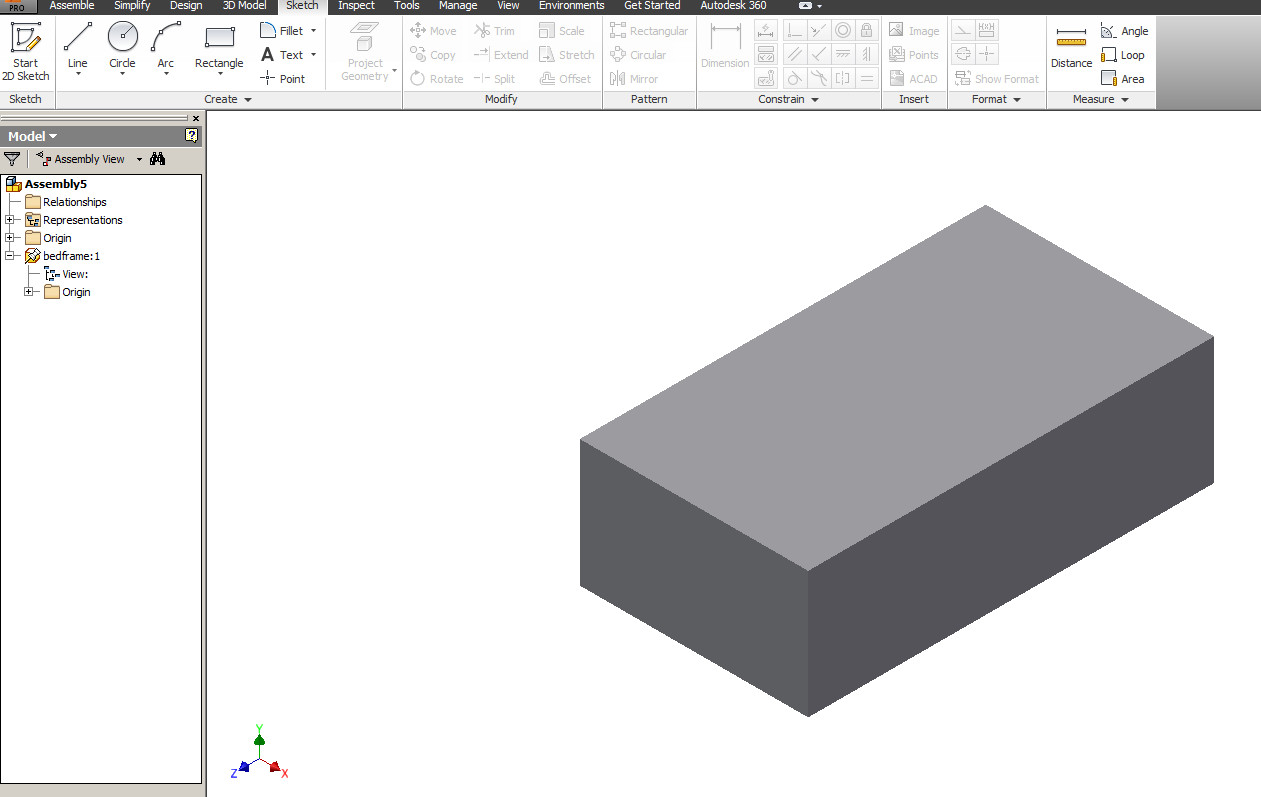
Task: Open the Tools menu tab
Action: click(406, 6)
